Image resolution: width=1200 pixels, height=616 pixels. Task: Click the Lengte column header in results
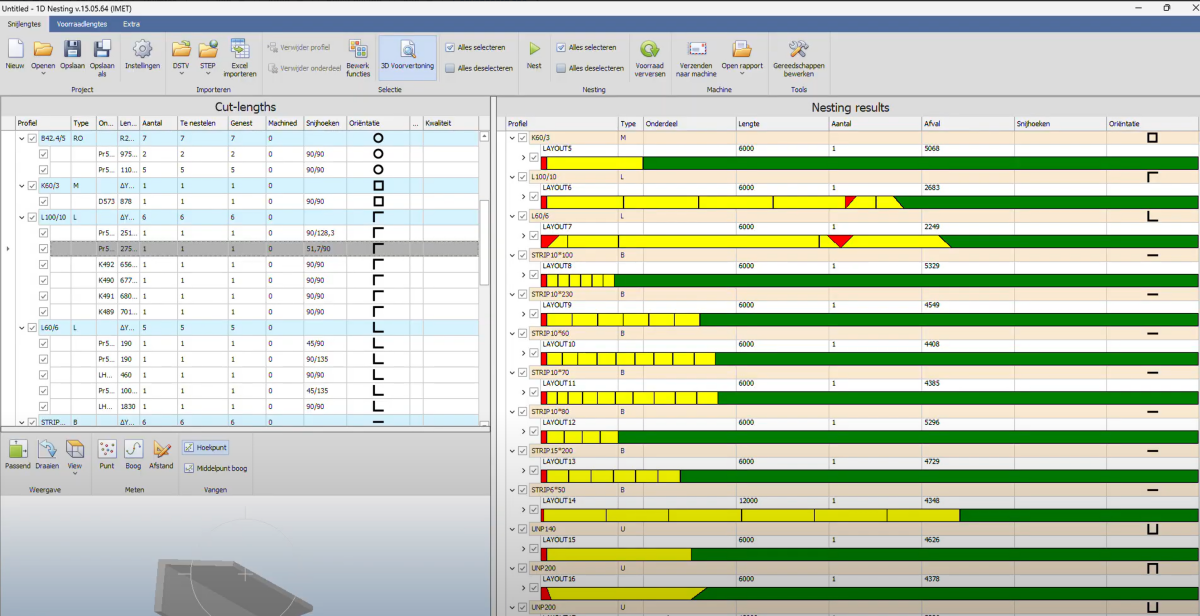click(x=782, y=123)
